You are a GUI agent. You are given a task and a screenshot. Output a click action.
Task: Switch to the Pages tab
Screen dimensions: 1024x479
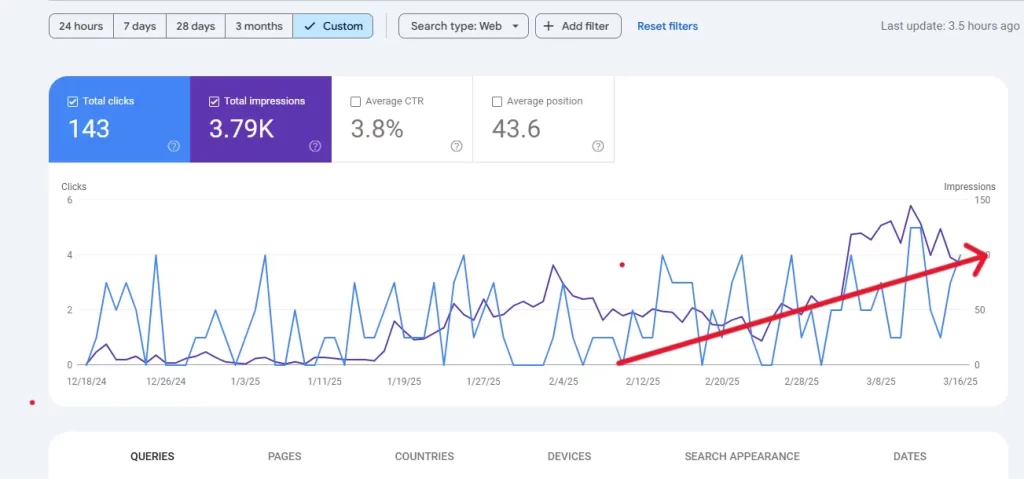[284, 456]
